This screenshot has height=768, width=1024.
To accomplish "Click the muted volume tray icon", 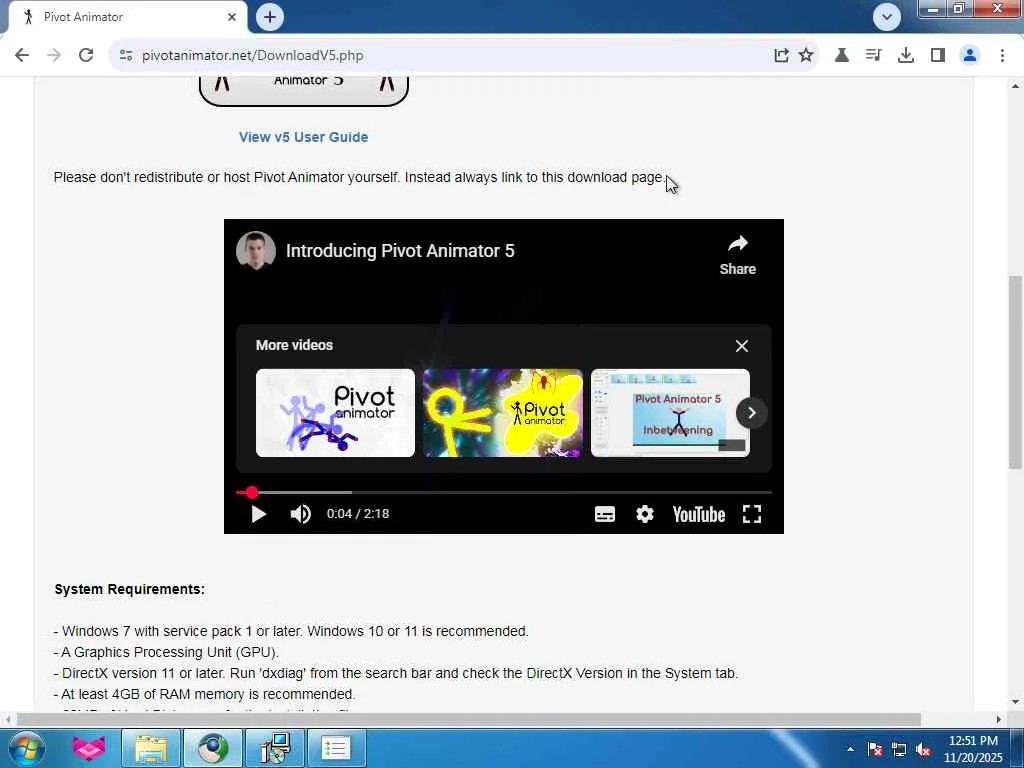I will (923, 749).
